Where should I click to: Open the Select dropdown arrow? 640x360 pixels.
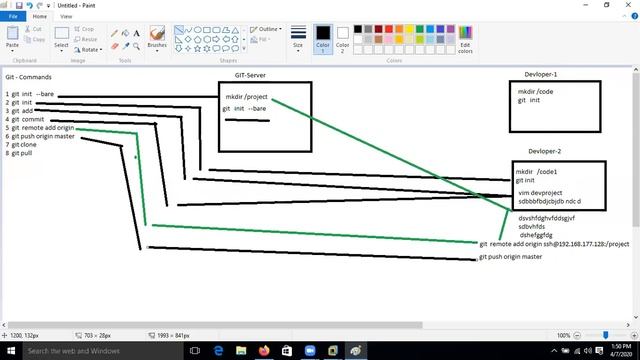[61, 50]
